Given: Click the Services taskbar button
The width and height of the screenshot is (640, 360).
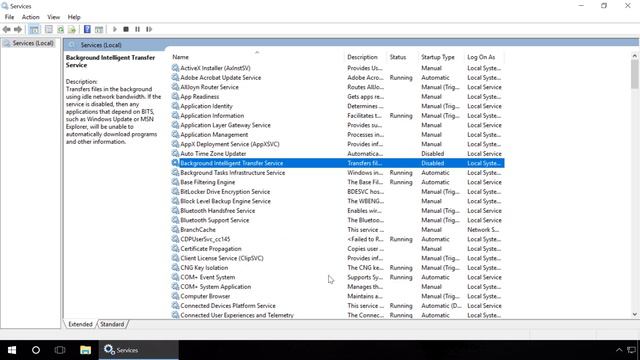Looking at the screenshot, I should point(138,350).
